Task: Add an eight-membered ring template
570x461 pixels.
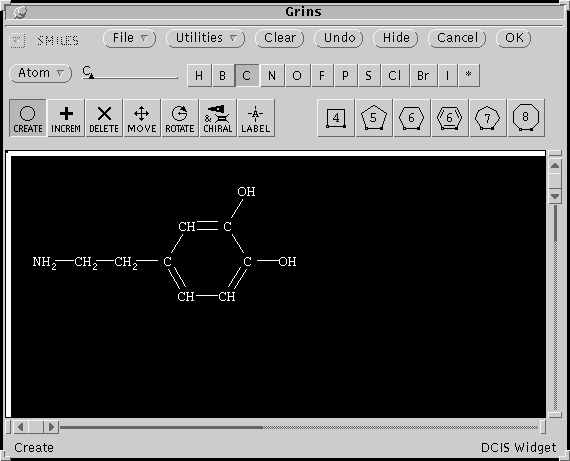Action: click(x=526, y=118)
